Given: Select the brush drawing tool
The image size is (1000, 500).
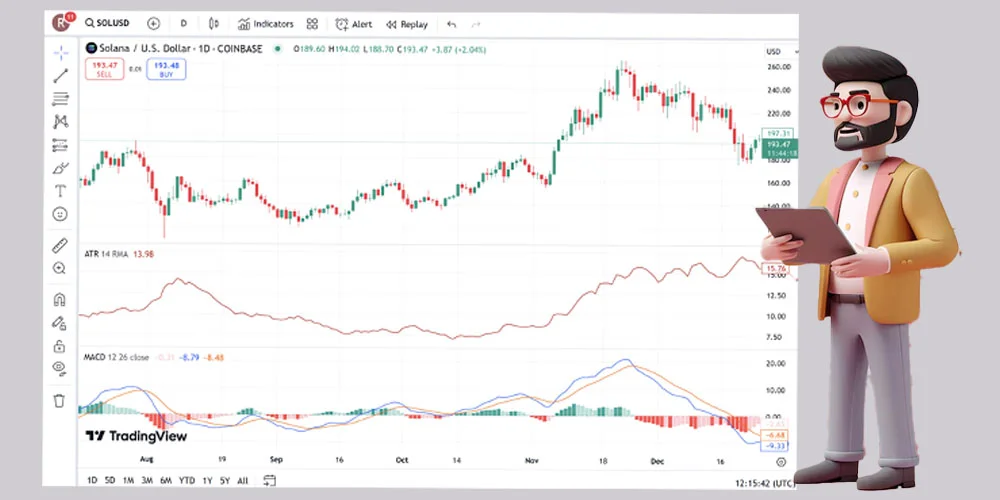Looking at the screenshot, I should click(x=61, y=168).
